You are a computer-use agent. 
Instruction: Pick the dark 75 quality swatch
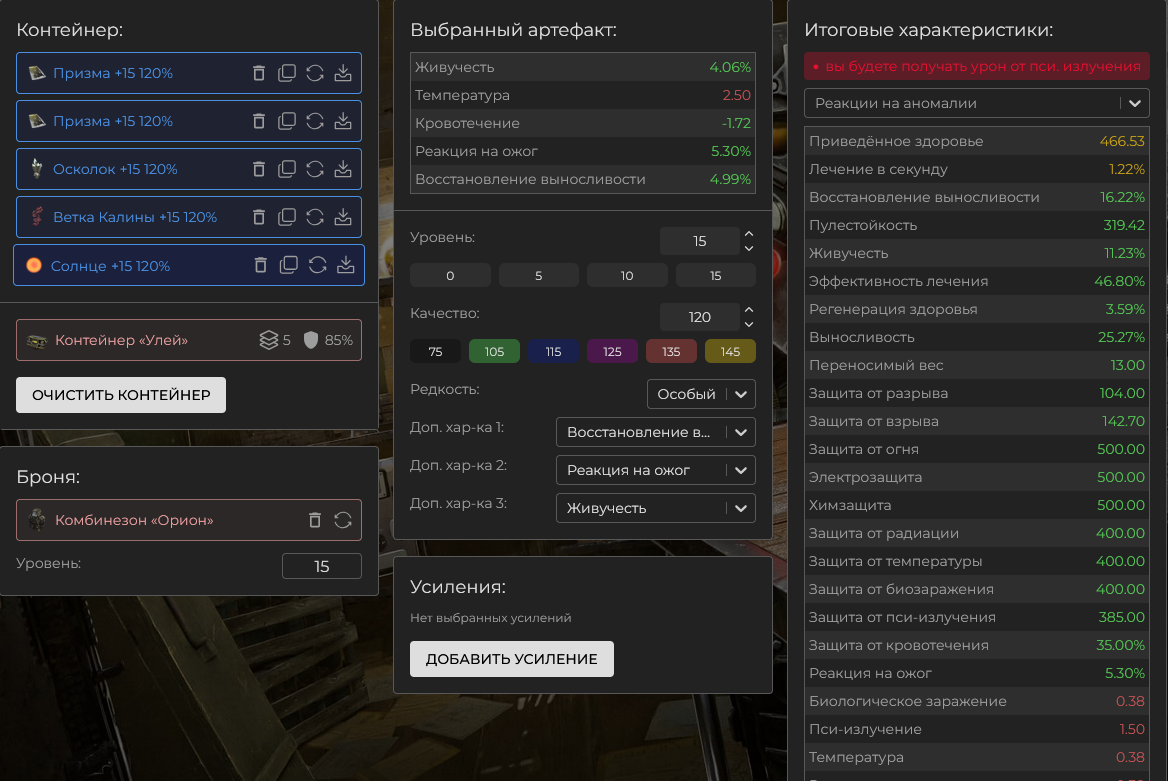click(x=435, y=352)
